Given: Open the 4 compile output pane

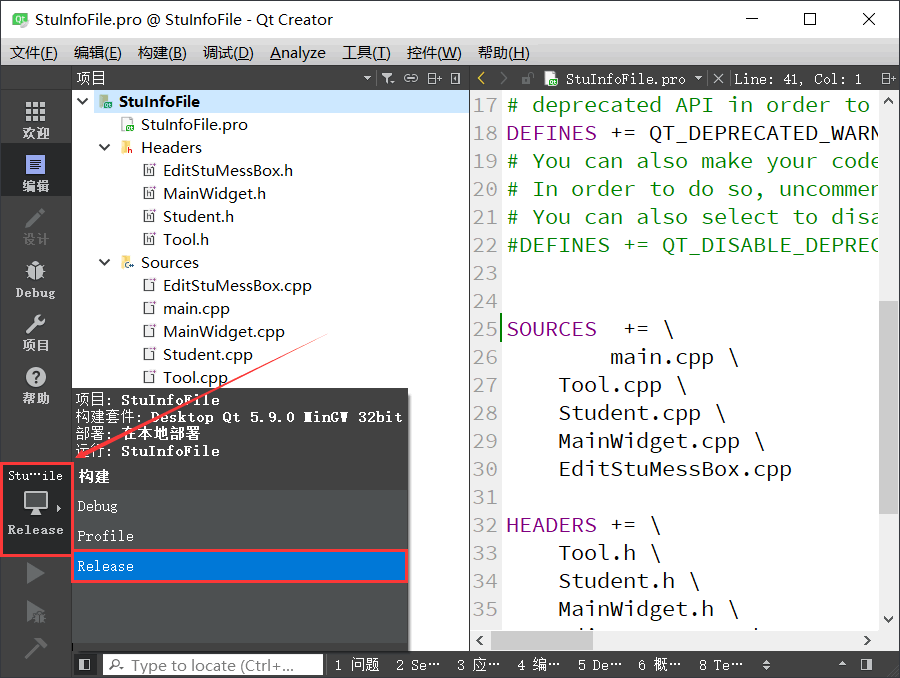Looking at the screenshot, I should [538, 665].
